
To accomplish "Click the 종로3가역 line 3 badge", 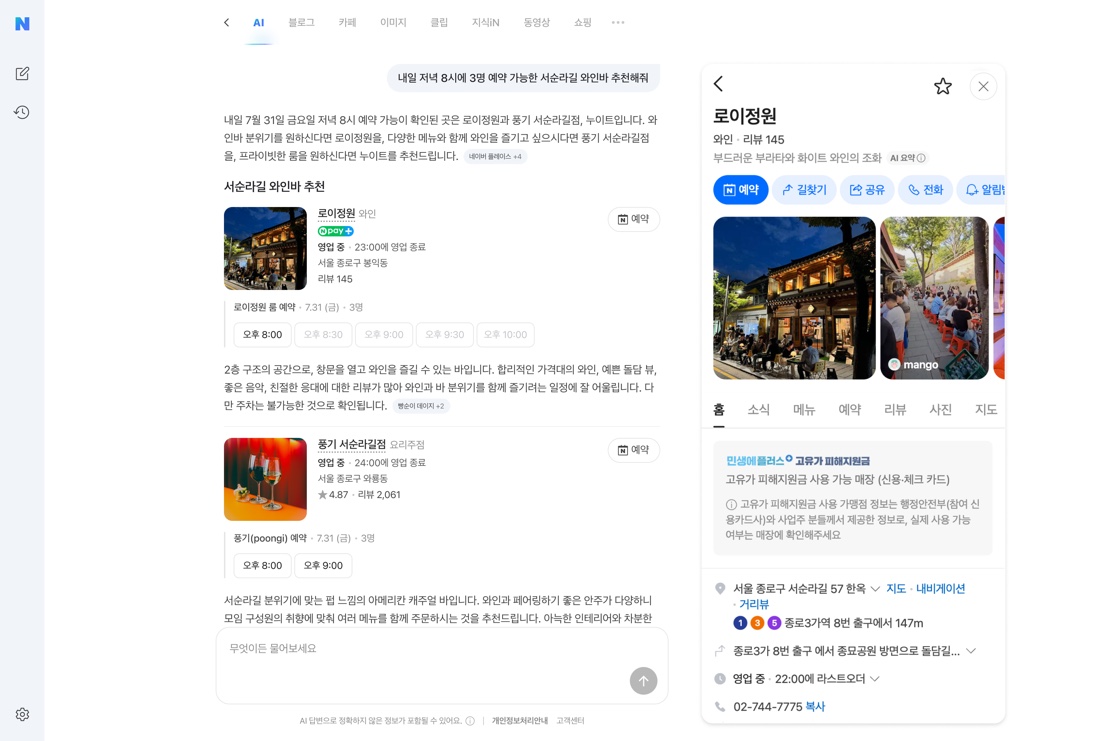I will click(757, 623).
